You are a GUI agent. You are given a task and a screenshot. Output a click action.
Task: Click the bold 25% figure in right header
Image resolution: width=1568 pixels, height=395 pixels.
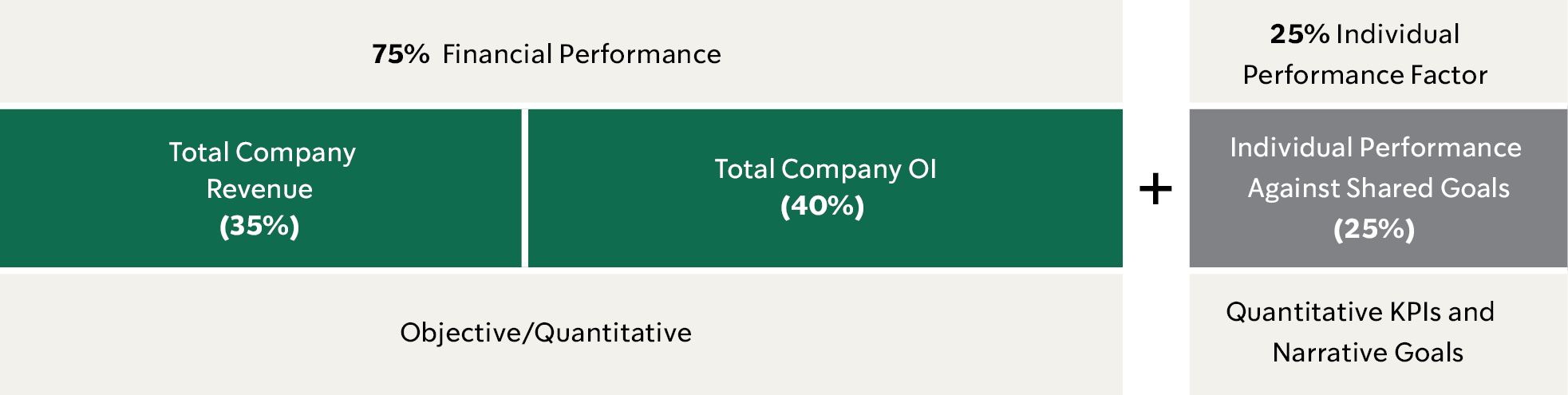click(x=1299, y=34)
